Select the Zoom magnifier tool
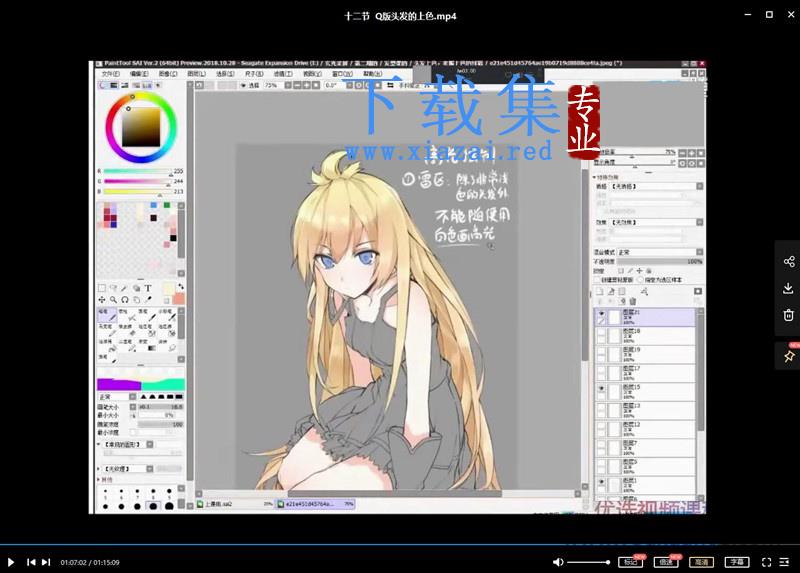The image size is (800, 573). pos(113,300)
